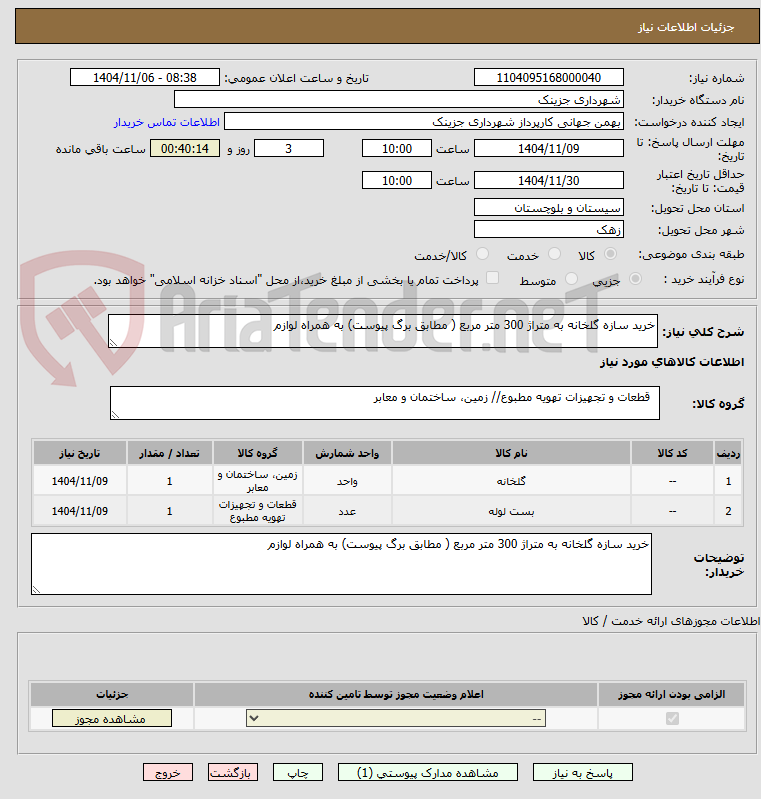Click the گلخانه item name cell

click(x=511, y=481)
